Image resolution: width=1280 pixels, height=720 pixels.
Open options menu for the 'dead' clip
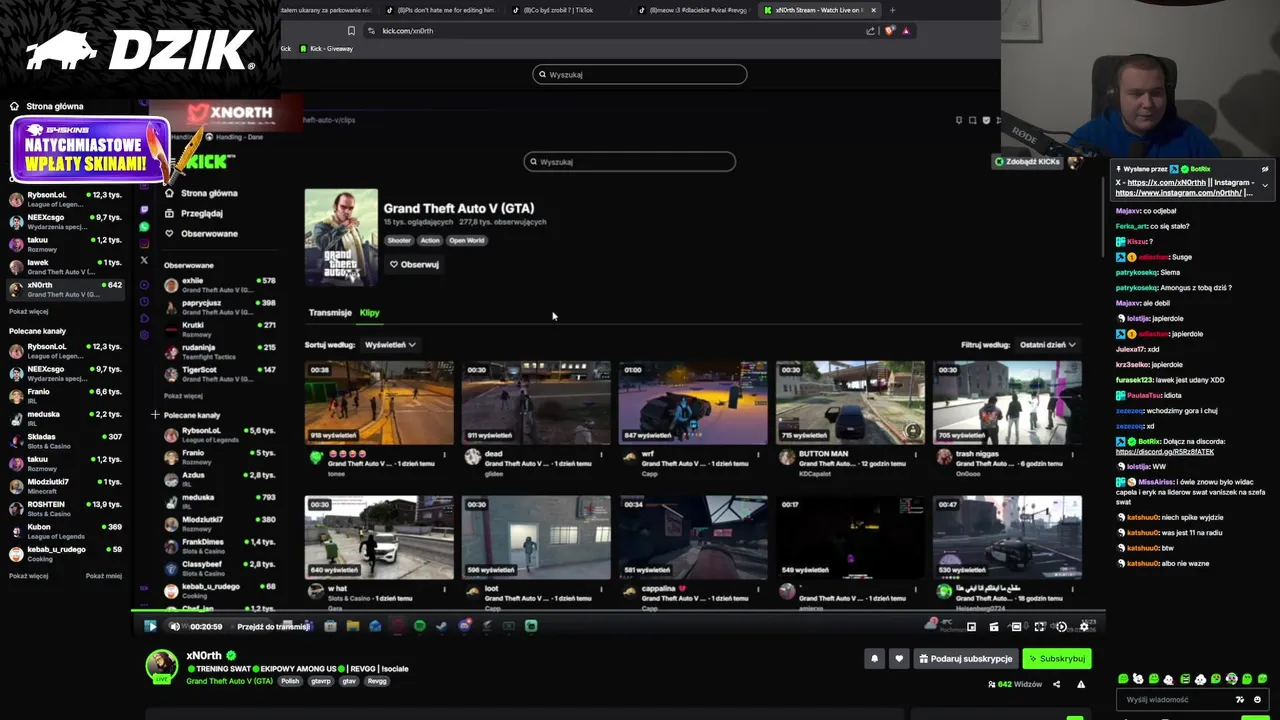point(601,455)
